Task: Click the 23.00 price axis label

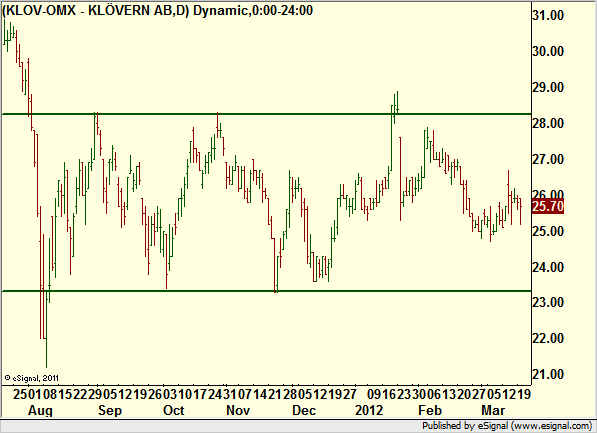Action: pos(548,302)
